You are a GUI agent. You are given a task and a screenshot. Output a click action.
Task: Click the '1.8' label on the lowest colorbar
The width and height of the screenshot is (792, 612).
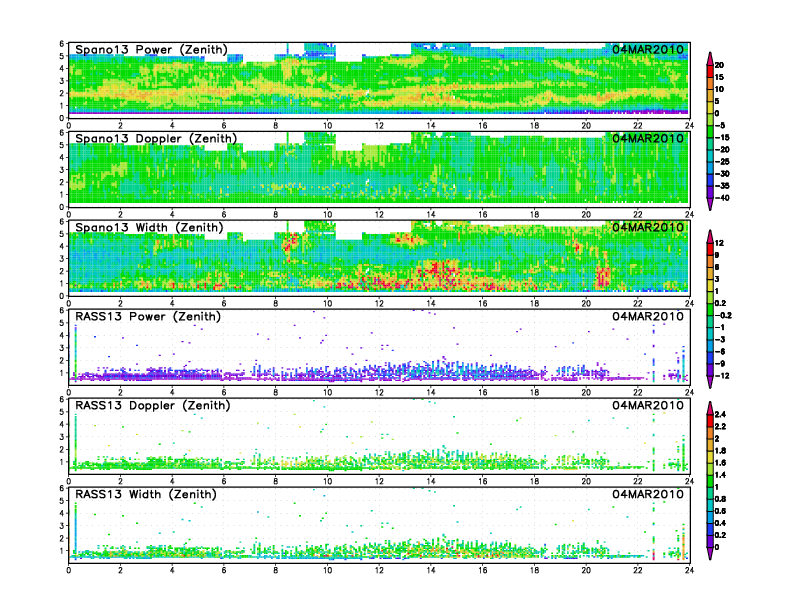pyautogui.click(x=720, y=451)
